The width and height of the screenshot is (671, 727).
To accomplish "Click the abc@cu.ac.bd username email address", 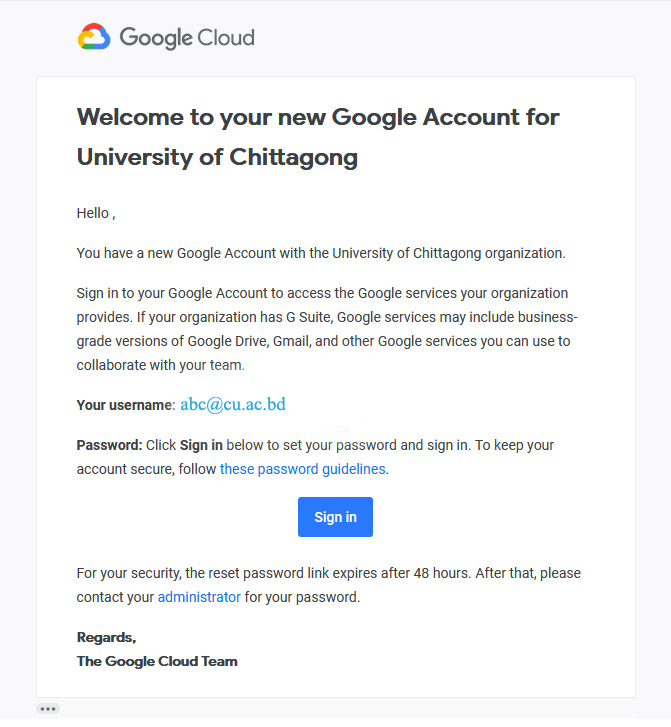I will point(233,405).
